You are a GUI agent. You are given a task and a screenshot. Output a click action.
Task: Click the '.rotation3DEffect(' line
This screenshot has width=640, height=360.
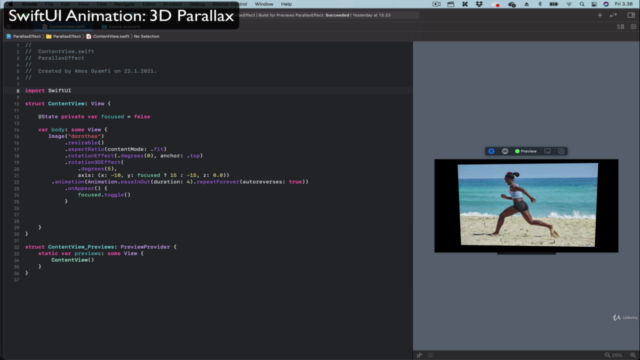[x=94, y=162]
